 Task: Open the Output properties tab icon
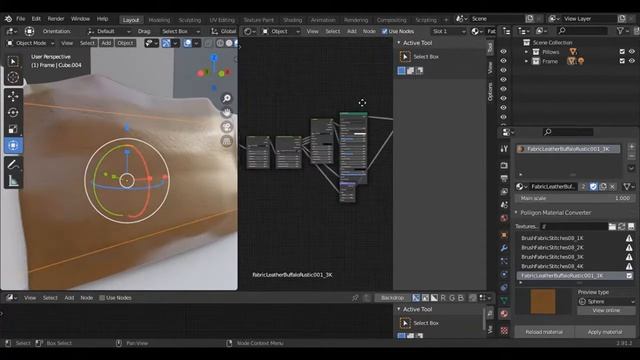504,178
